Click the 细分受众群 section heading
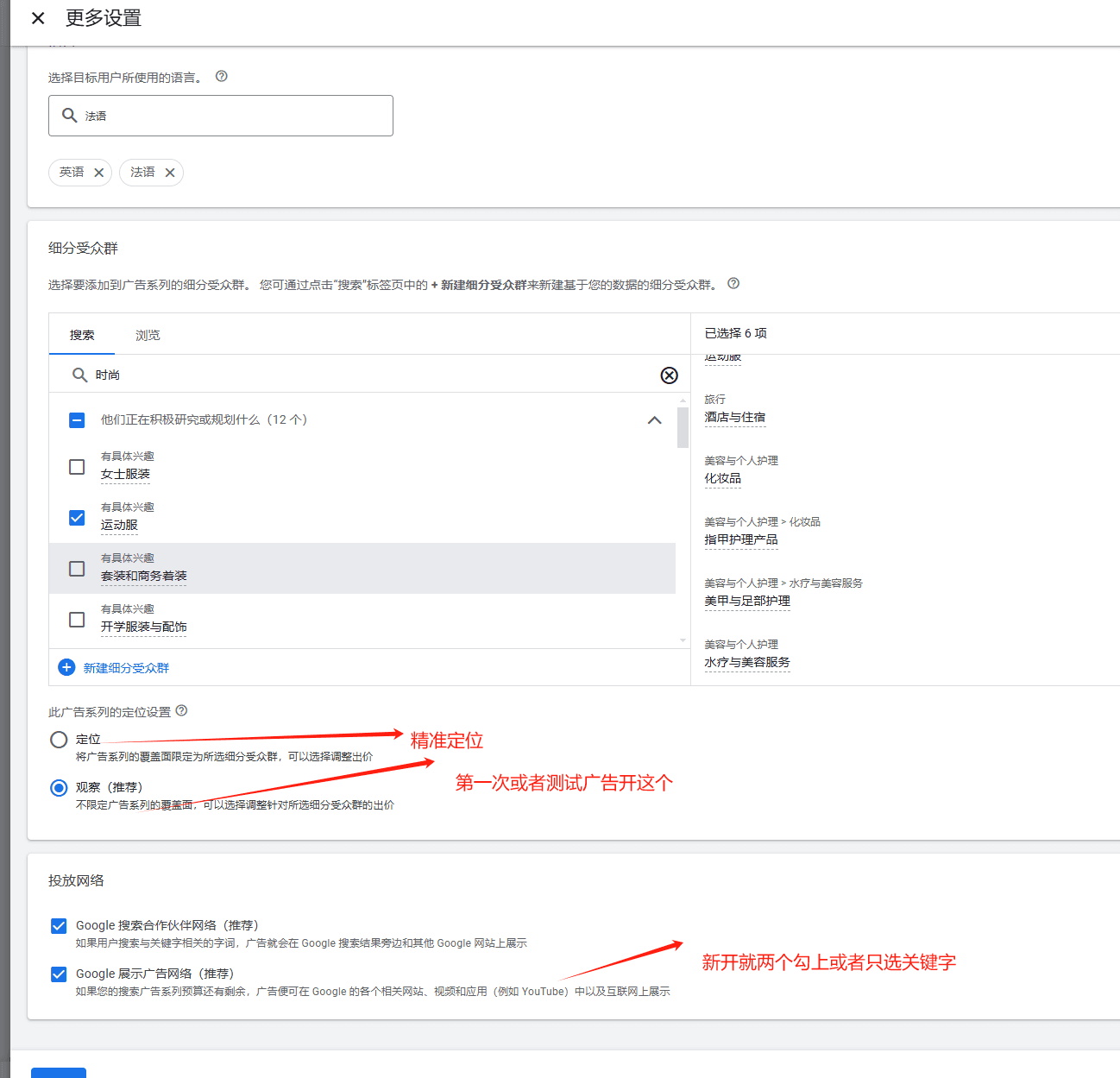 pyautogui.click(x=83, y=249)
